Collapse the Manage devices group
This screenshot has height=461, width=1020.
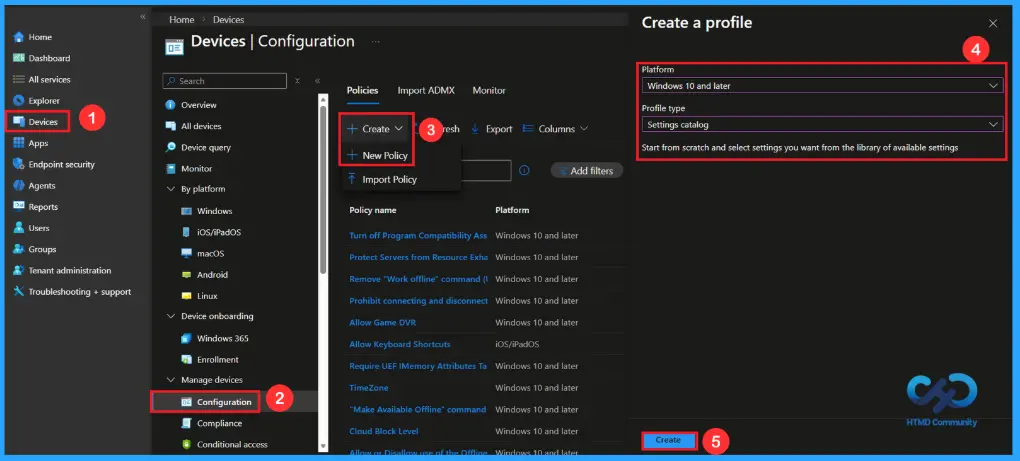tap(171, 380)
